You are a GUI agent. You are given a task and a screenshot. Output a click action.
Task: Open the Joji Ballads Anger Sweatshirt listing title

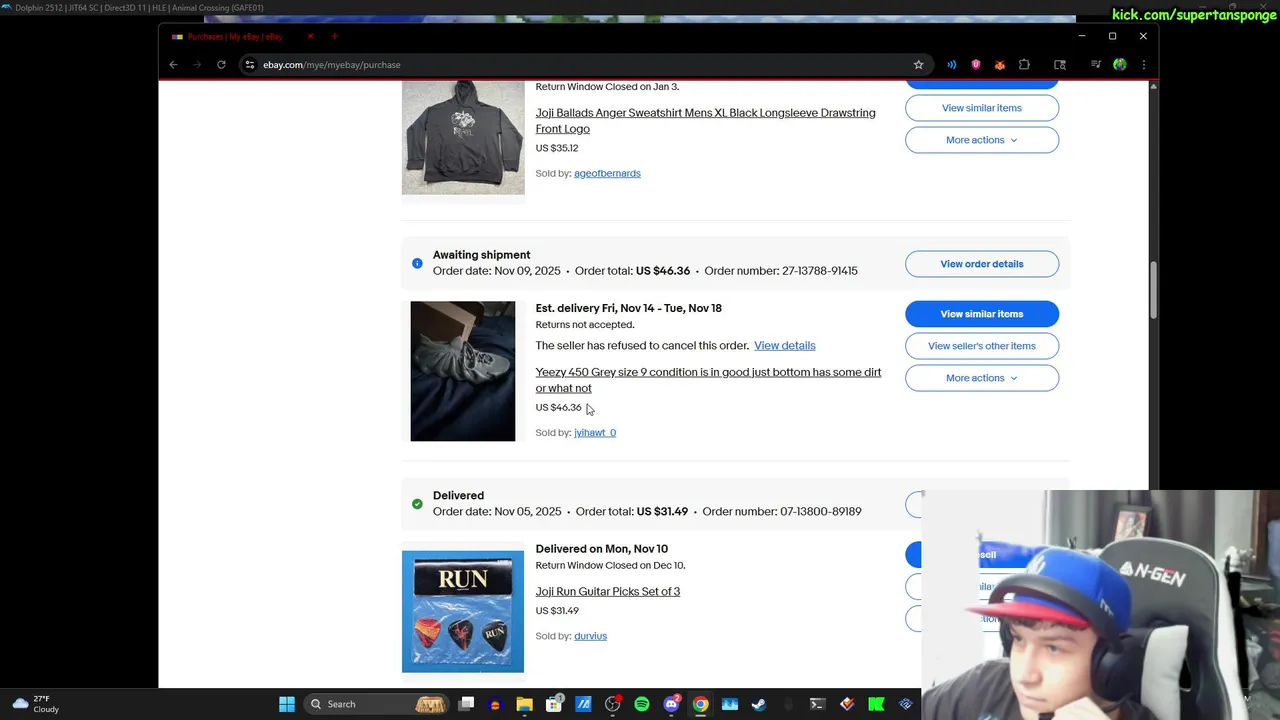click(705, 121)
